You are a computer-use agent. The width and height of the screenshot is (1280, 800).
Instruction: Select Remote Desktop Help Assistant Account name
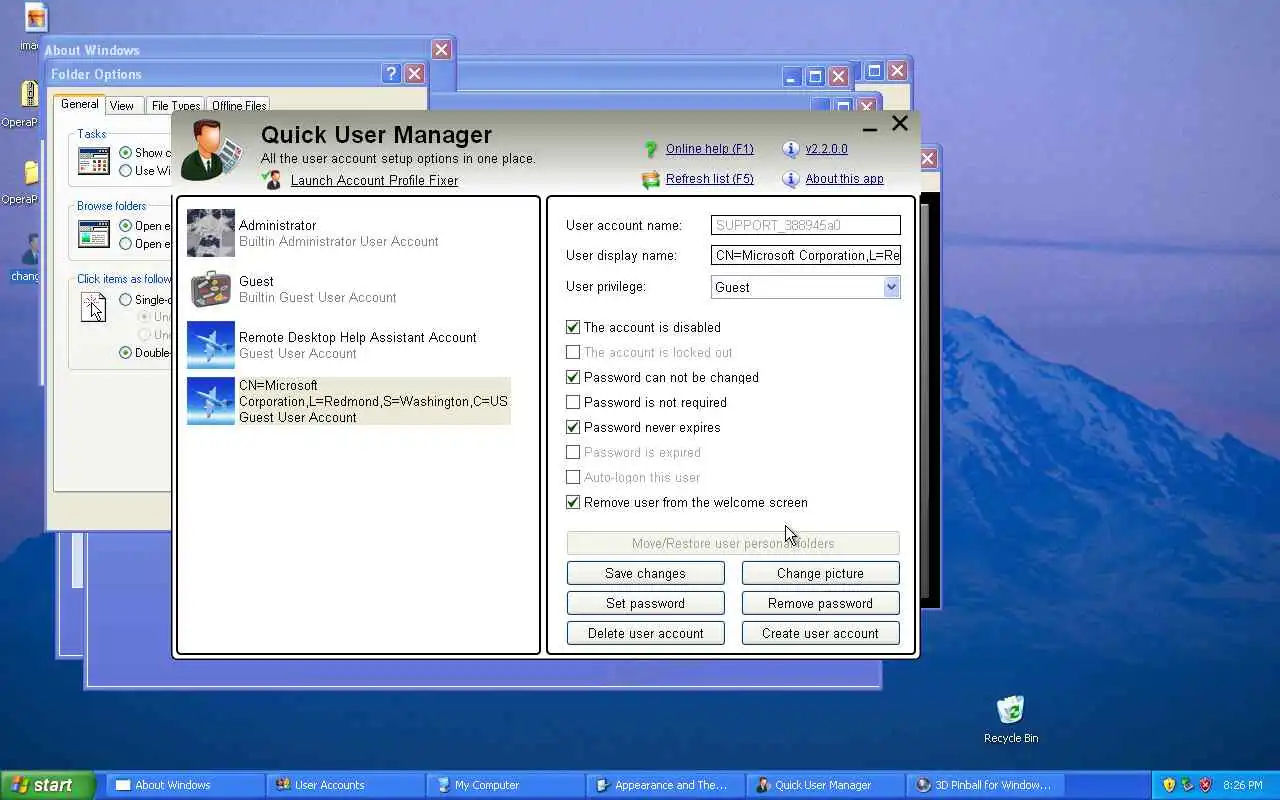[x=358, y=338]
